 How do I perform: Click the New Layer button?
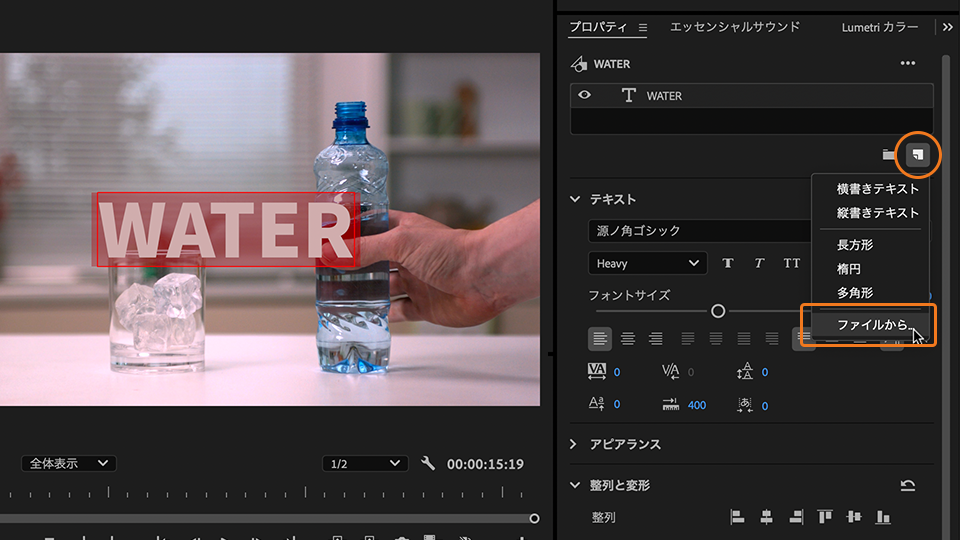click(917, 155)
